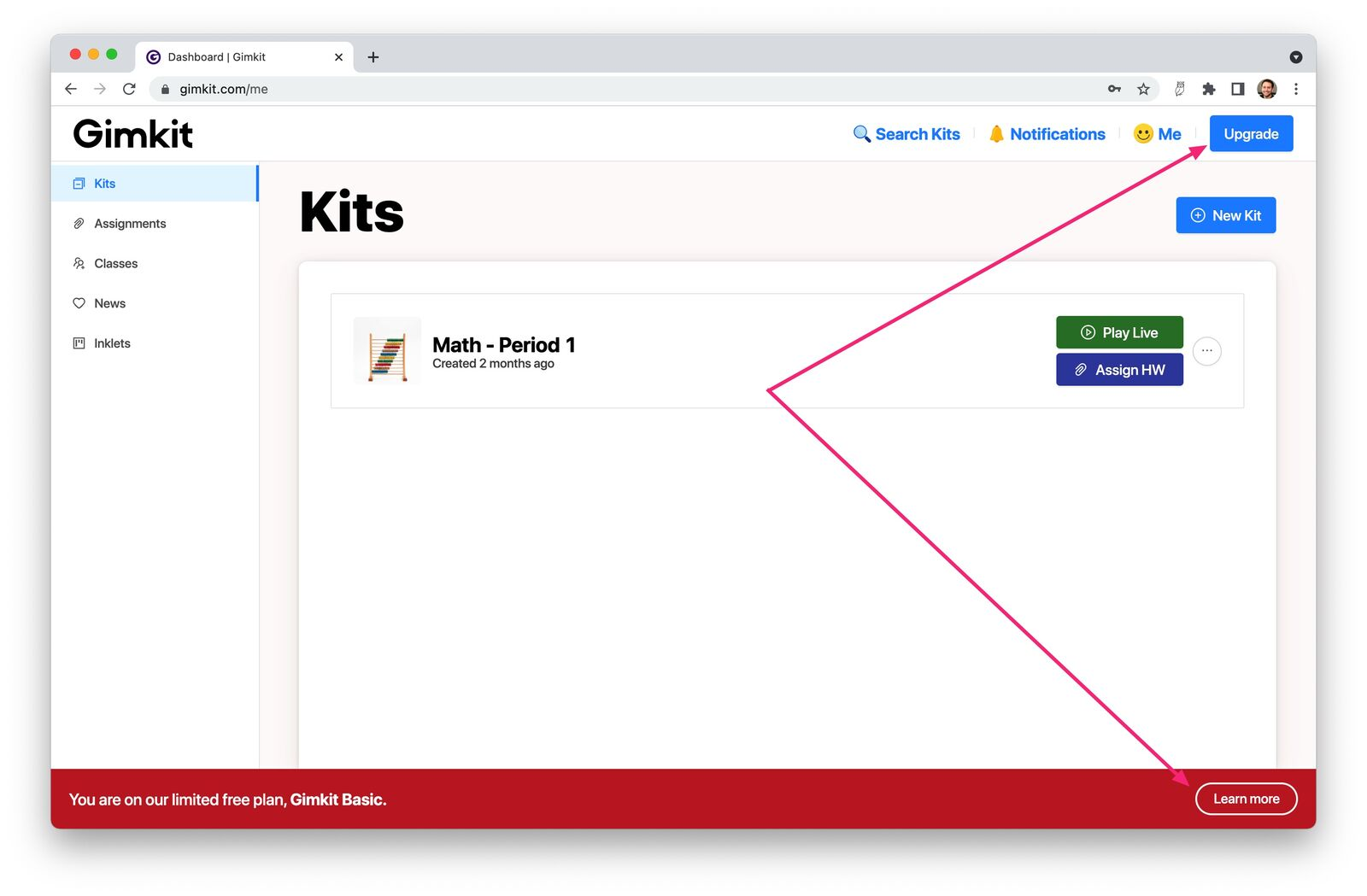
Task: Bookmark this page with the star icon
Action: (x=1143, y=89)
